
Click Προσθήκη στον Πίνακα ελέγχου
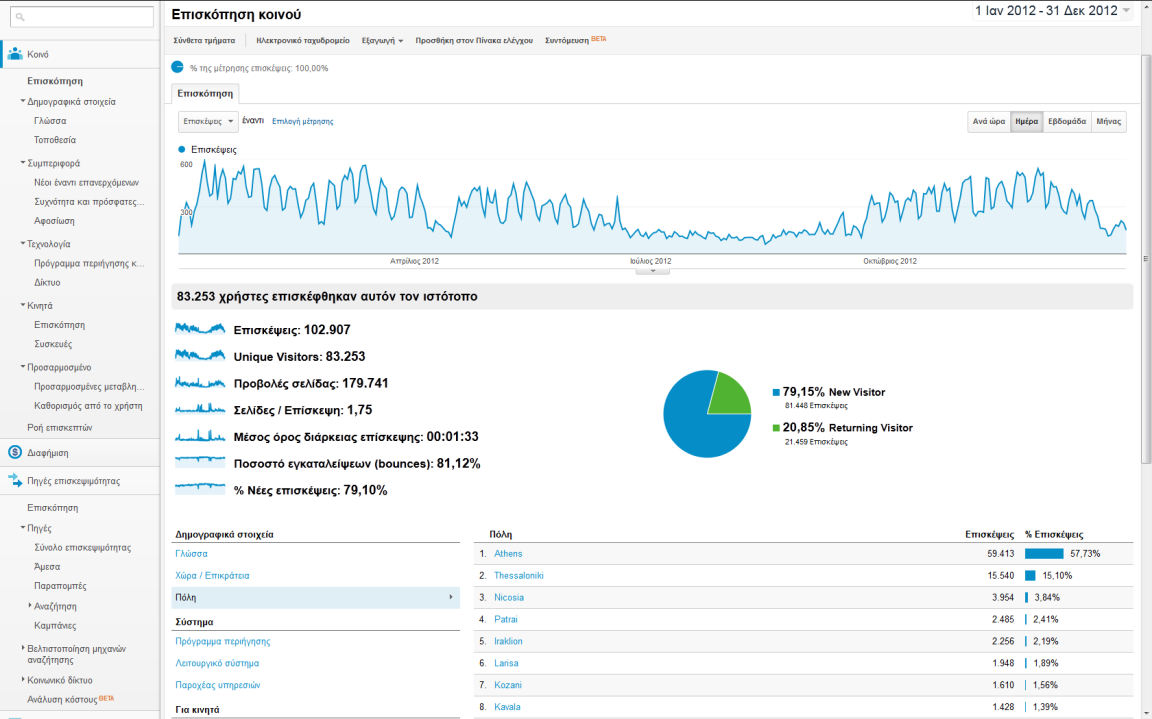(x=474, y=40)
